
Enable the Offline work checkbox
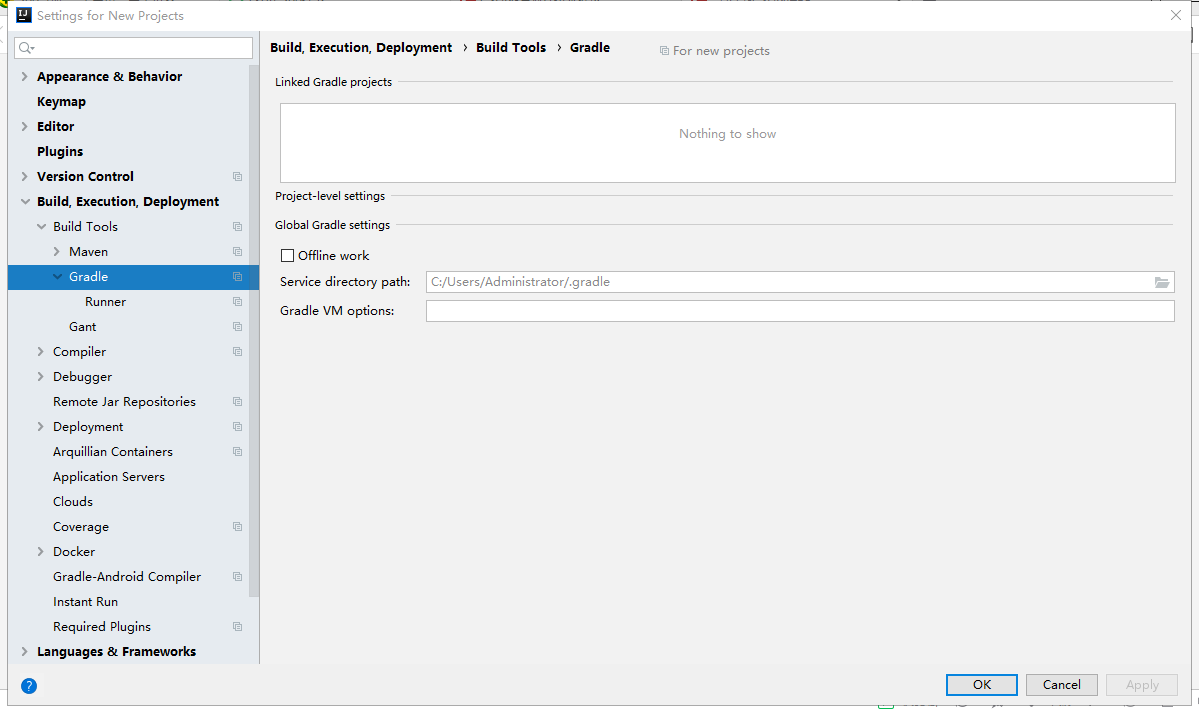[x=288, y=256]
